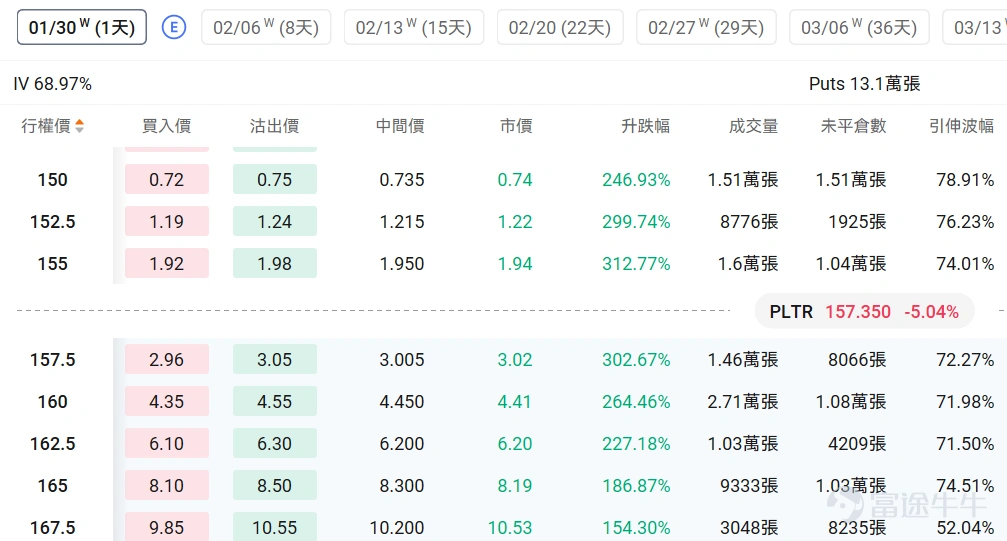1007x541 pixels.
Task: Click the circled E earnings icon
Action: click(173, 28)
